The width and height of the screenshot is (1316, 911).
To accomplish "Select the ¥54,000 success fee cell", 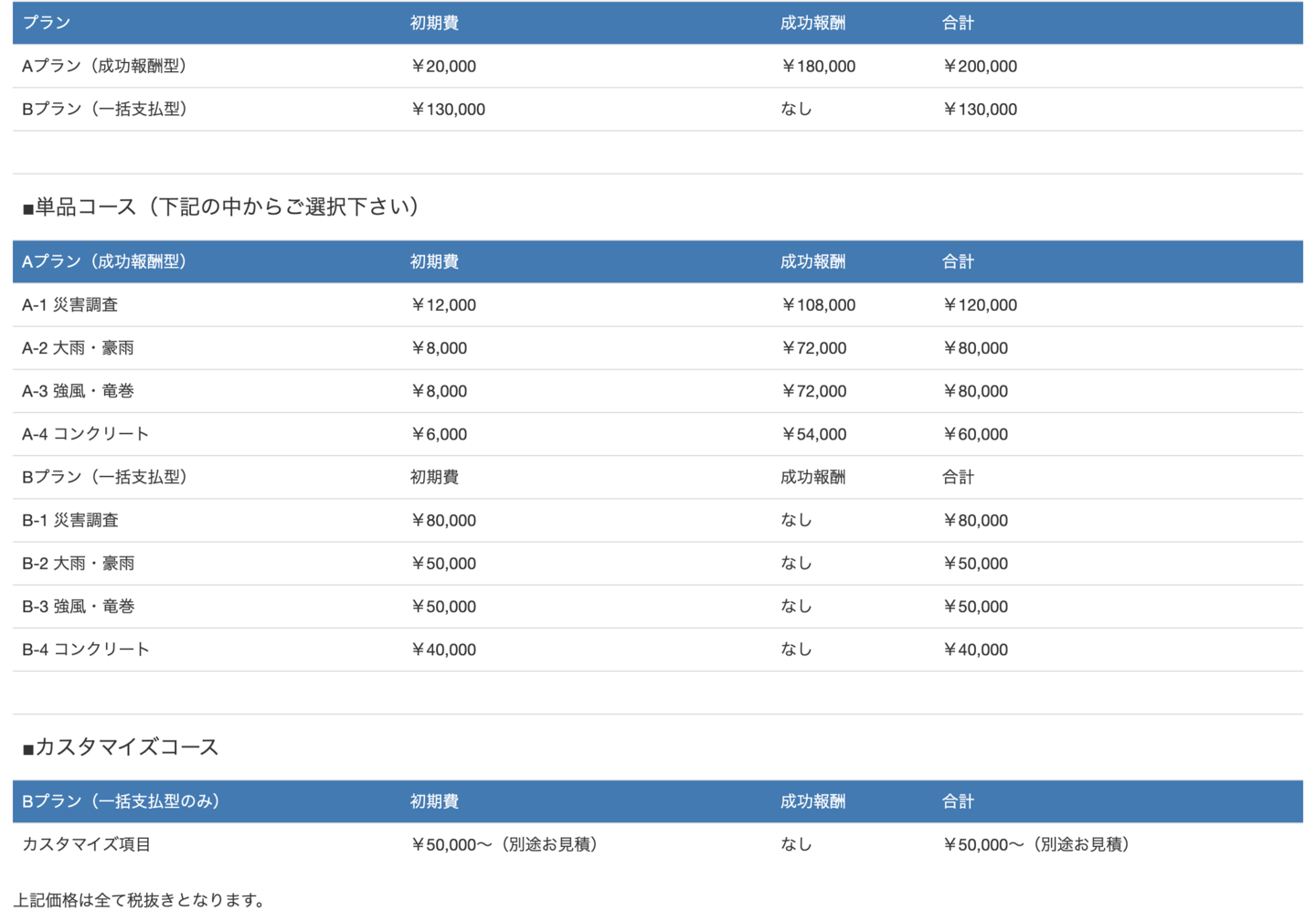I will point(813,434).
